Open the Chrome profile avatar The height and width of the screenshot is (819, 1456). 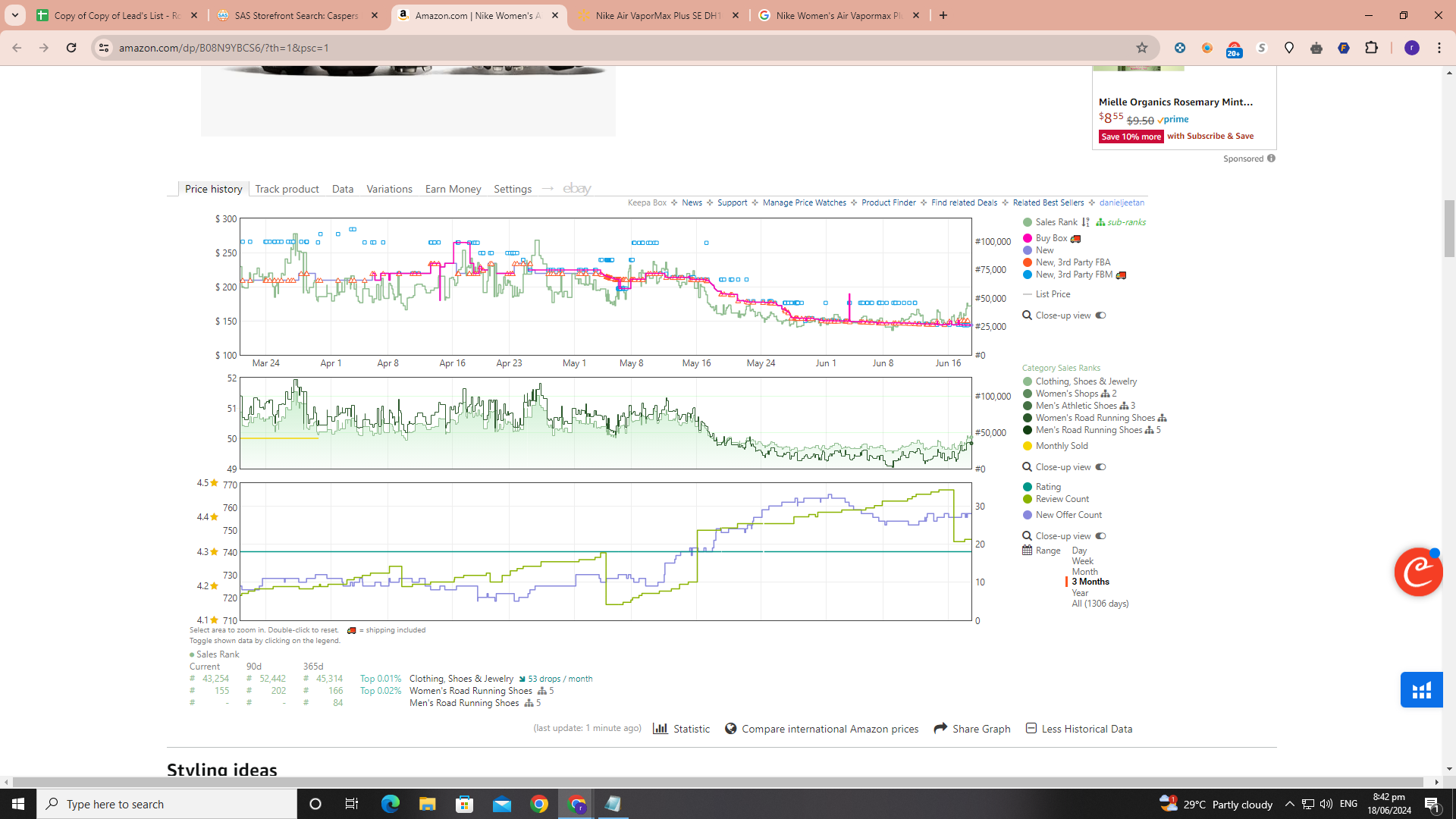click(1412, 48)
